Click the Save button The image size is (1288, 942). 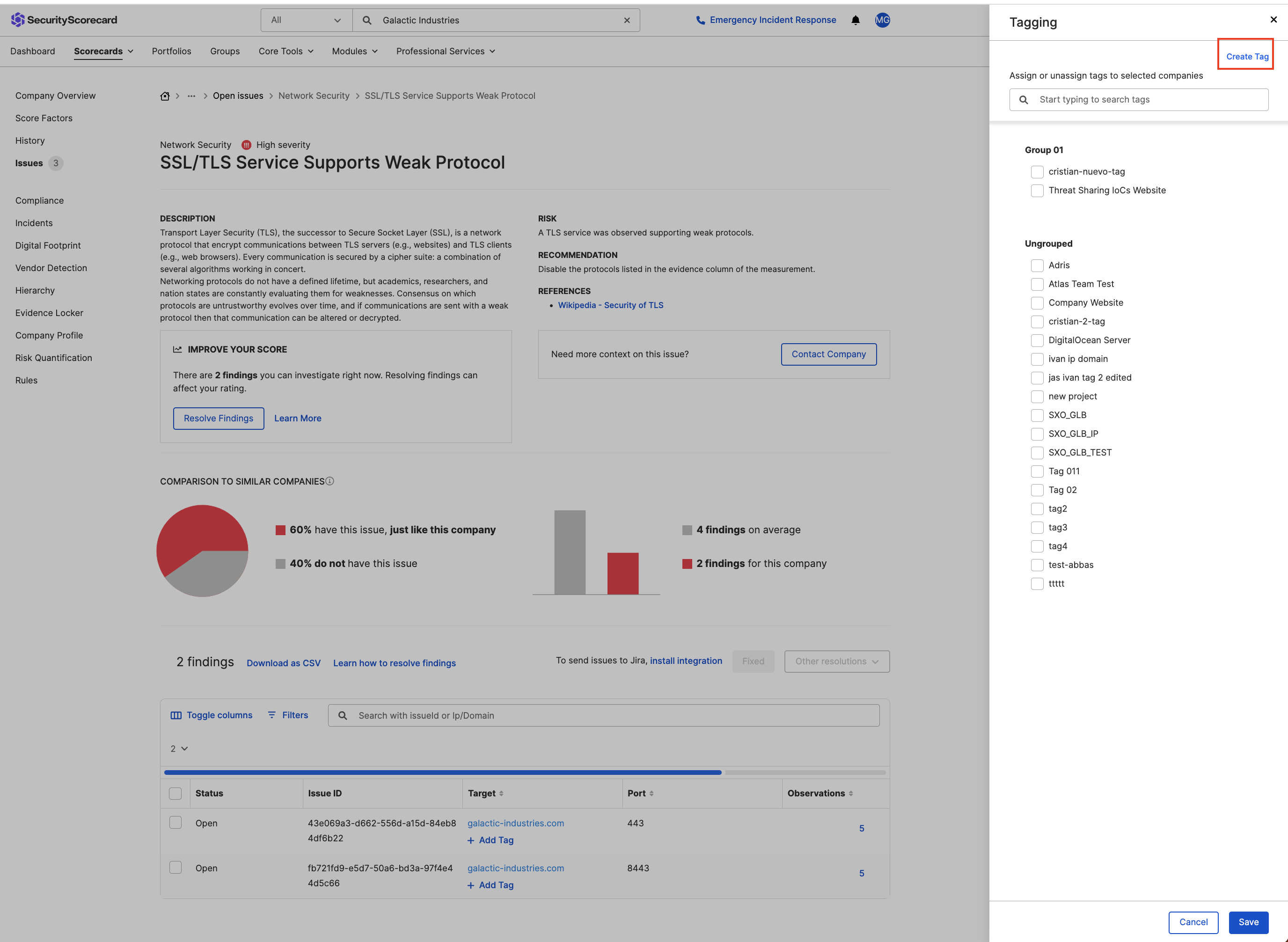click(x=1248, y=922)
